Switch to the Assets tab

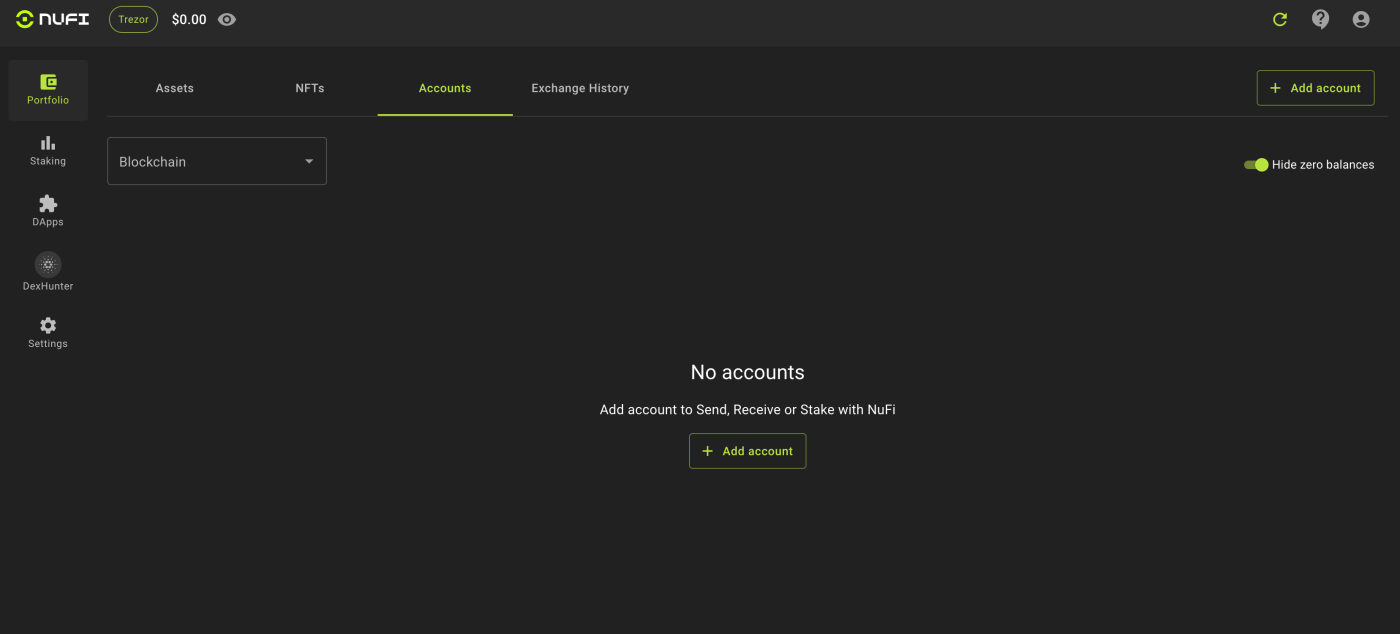pos(175,88)
